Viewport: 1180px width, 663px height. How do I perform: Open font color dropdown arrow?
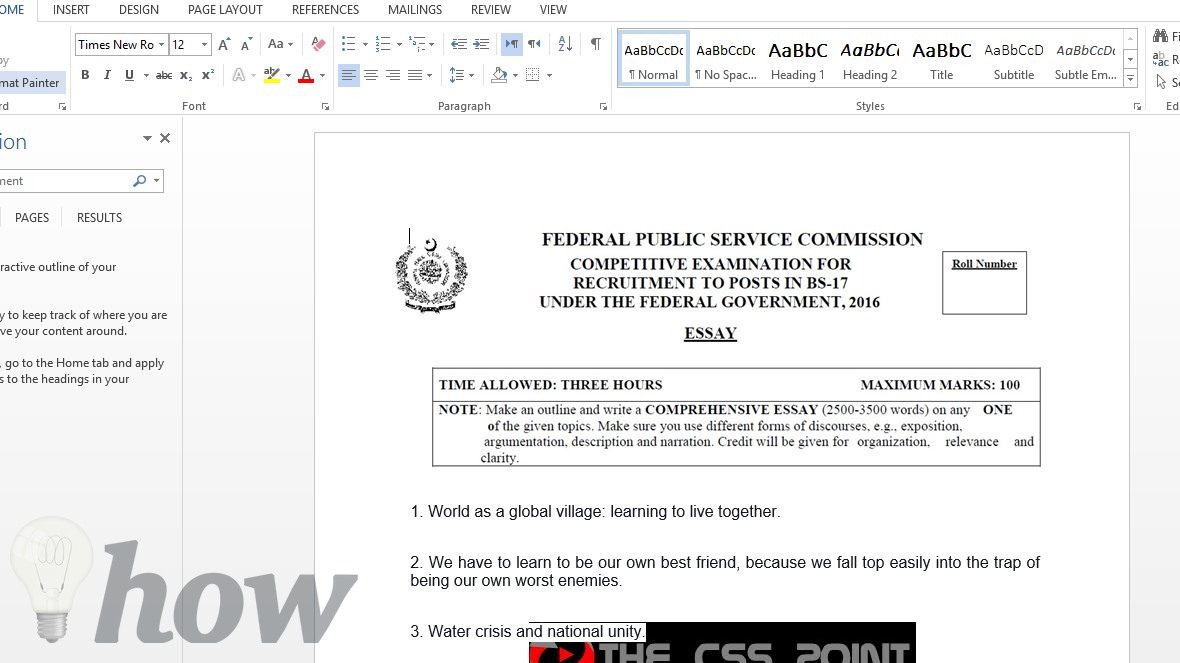(x=322, y=75)
